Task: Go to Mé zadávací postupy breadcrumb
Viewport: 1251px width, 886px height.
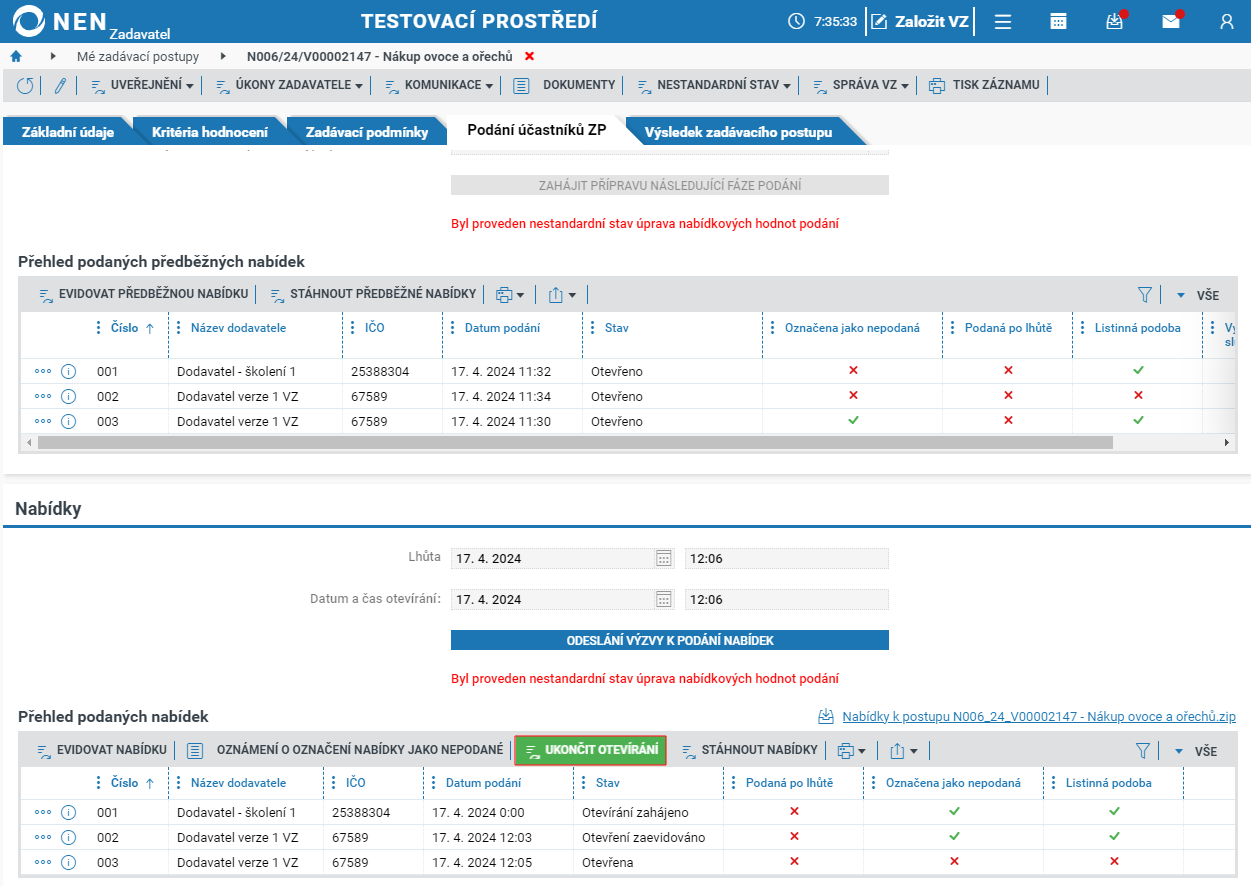Action: coord(138,56)
